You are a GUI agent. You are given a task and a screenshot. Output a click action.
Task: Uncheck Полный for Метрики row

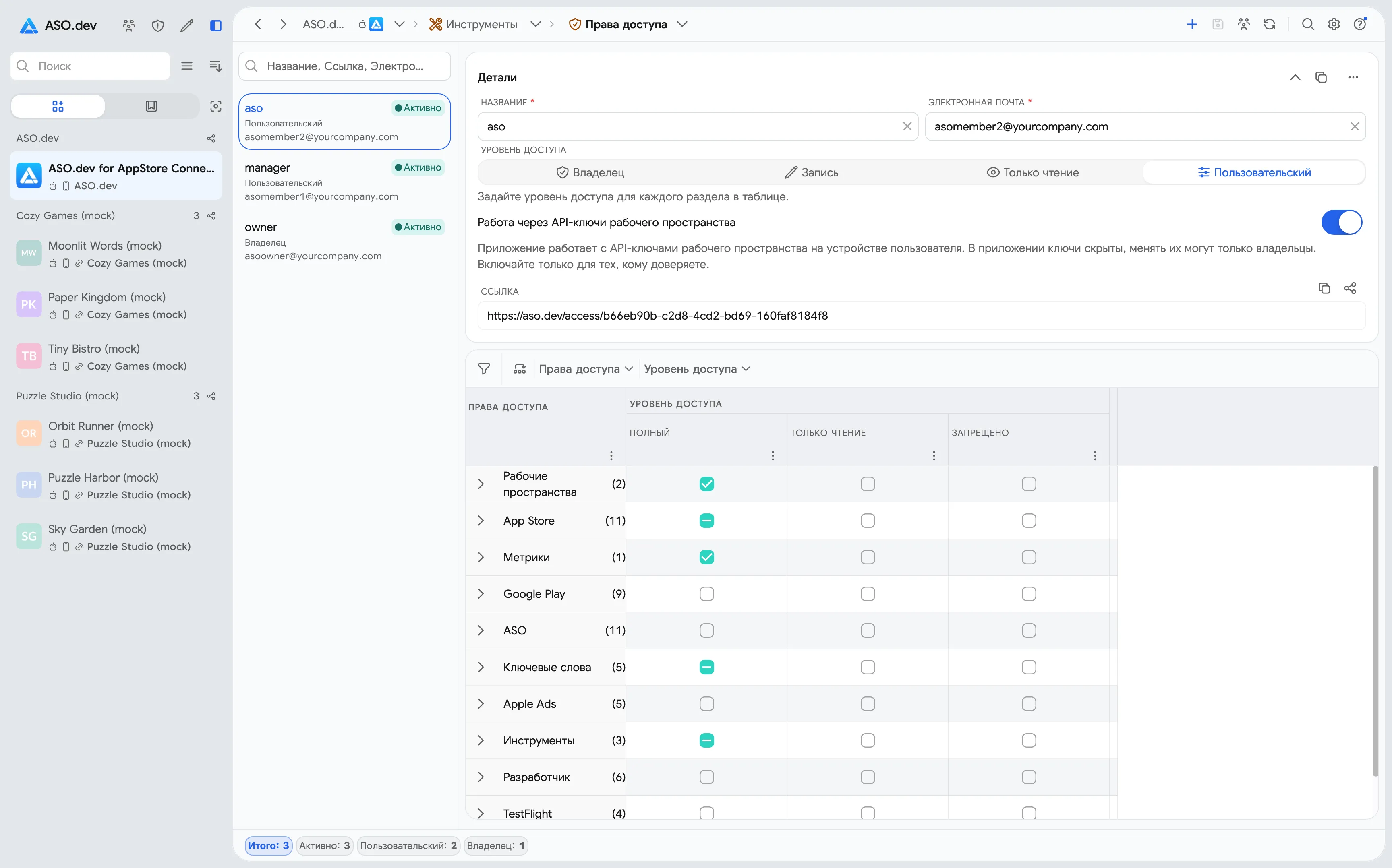click(706, 558)
